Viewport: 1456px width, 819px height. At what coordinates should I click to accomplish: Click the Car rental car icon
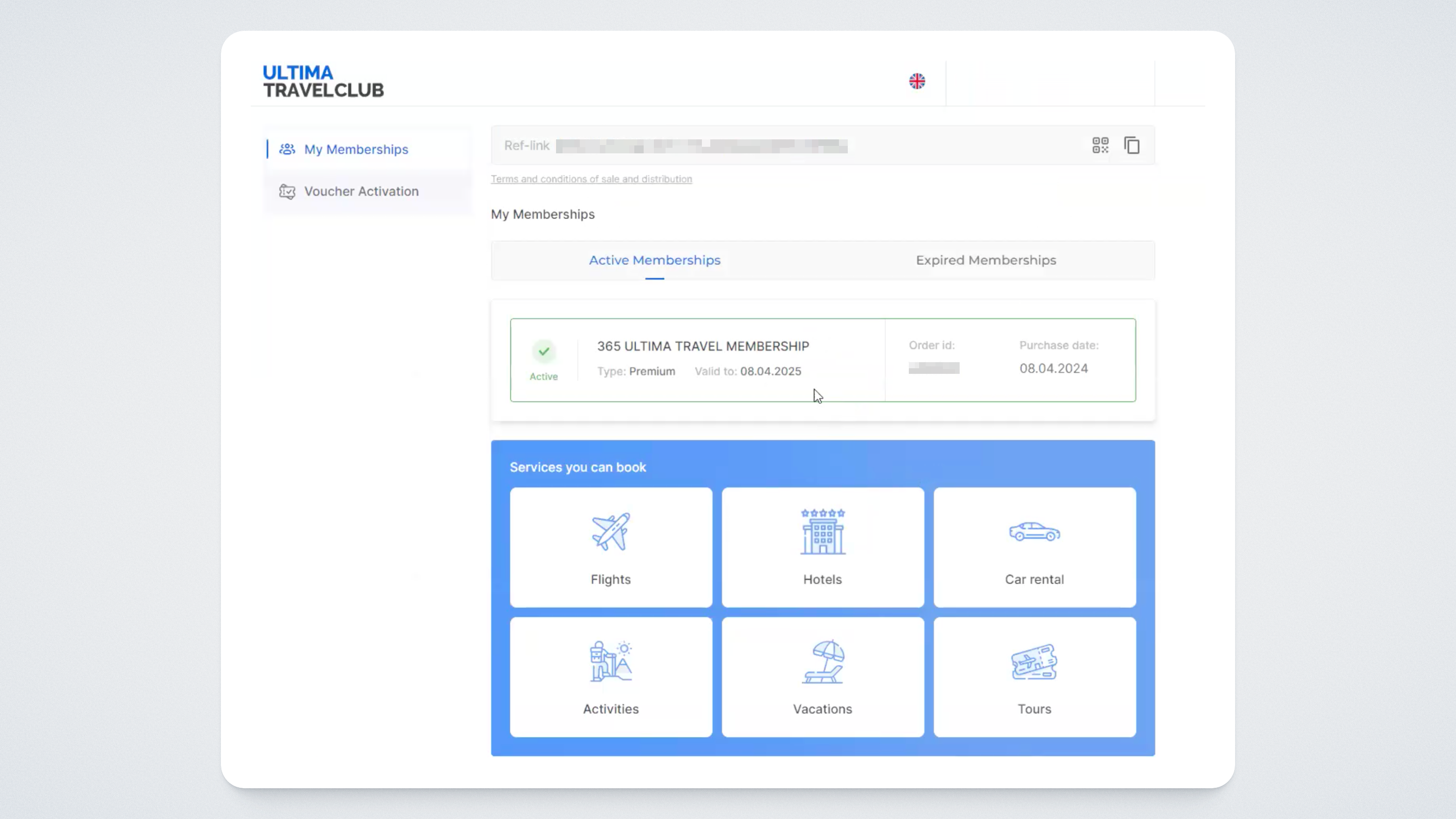point(1034,532)
